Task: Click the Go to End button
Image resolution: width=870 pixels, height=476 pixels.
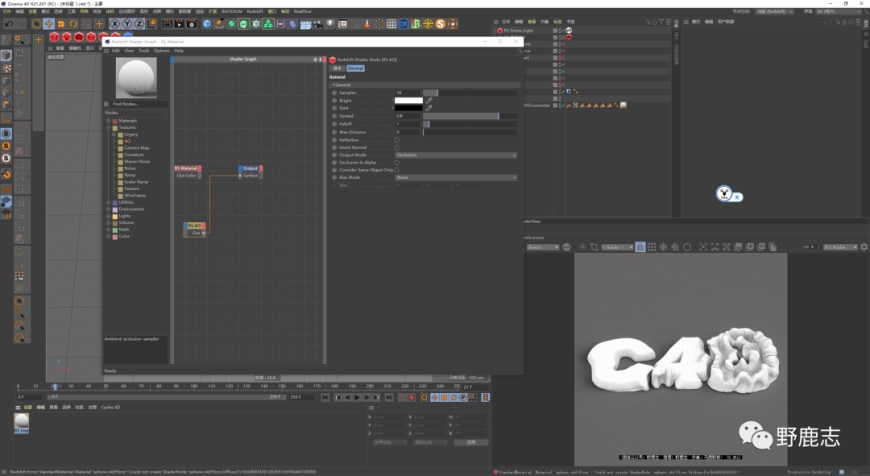Action: click(389, 397)
